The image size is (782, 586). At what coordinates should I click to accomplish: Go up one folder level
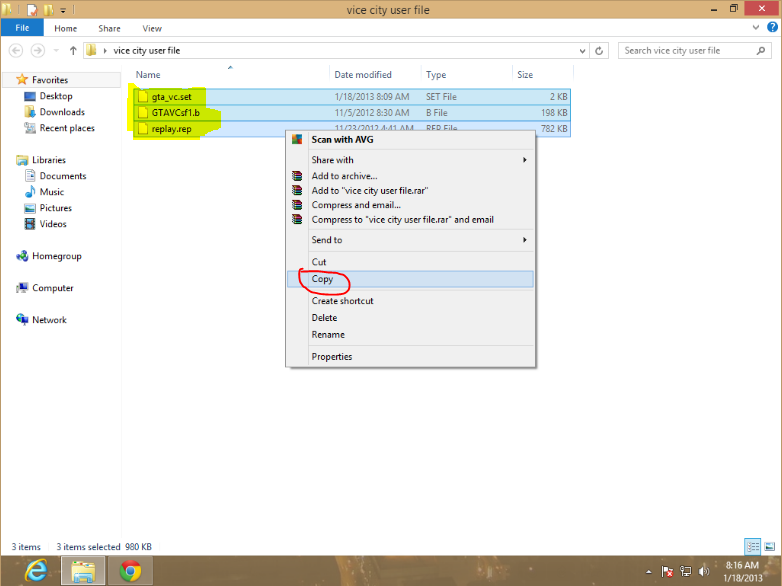(x=73, y=50)
